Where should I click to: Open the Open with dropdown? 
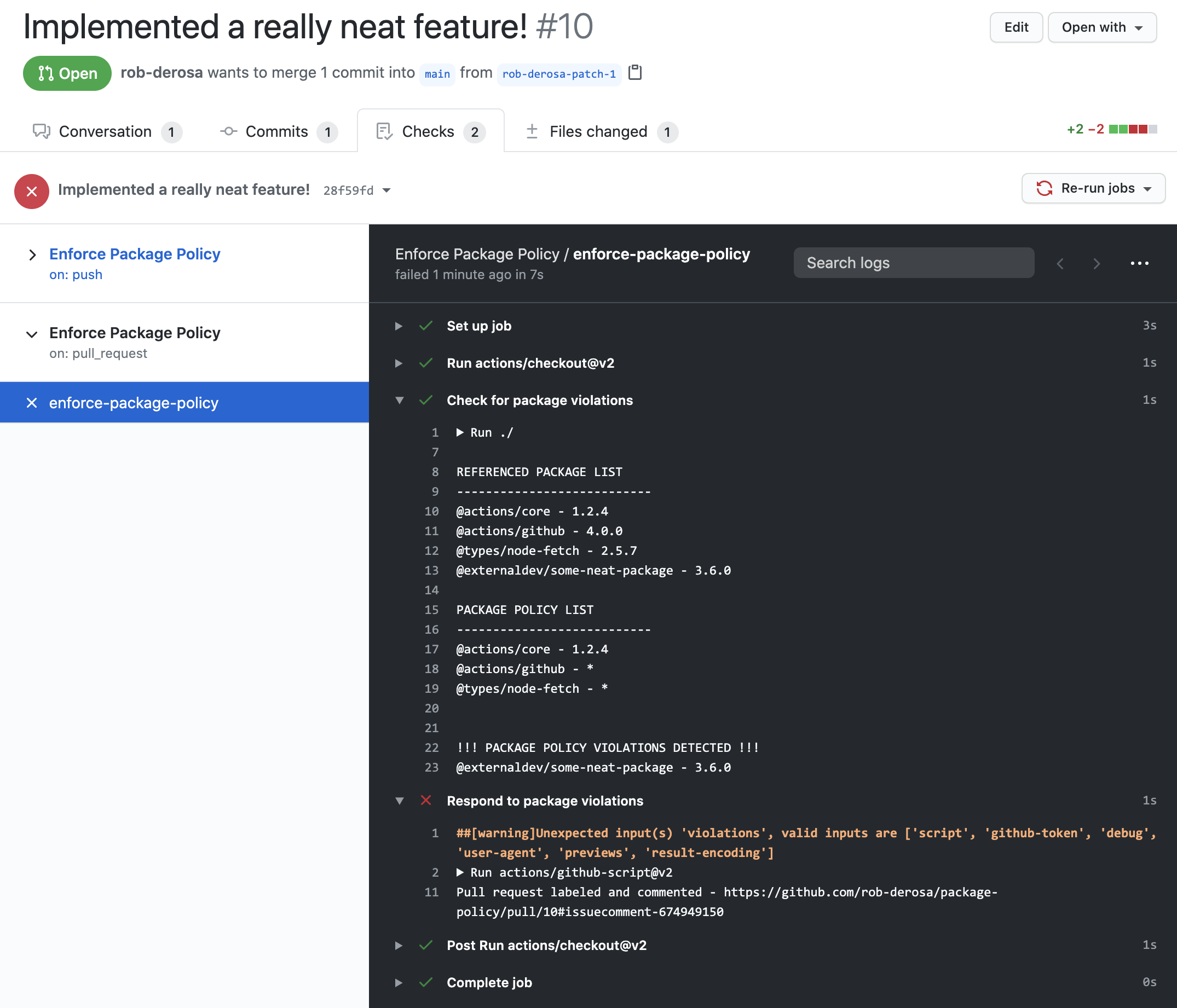coord(1101,27)
